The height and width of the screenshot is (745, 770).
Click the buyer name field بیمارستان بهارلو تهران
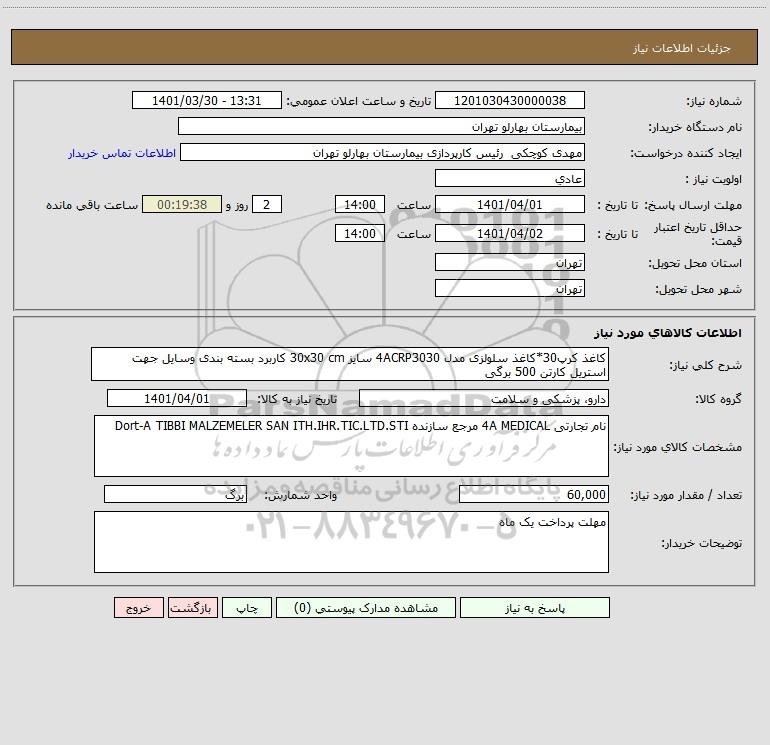tap(381, 127)
